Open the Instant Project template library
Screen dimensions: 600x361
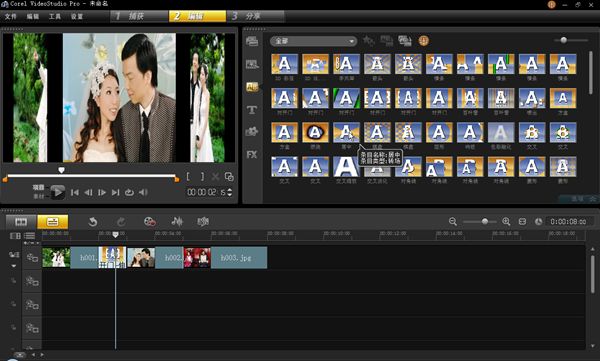click(x=252, y=64)
